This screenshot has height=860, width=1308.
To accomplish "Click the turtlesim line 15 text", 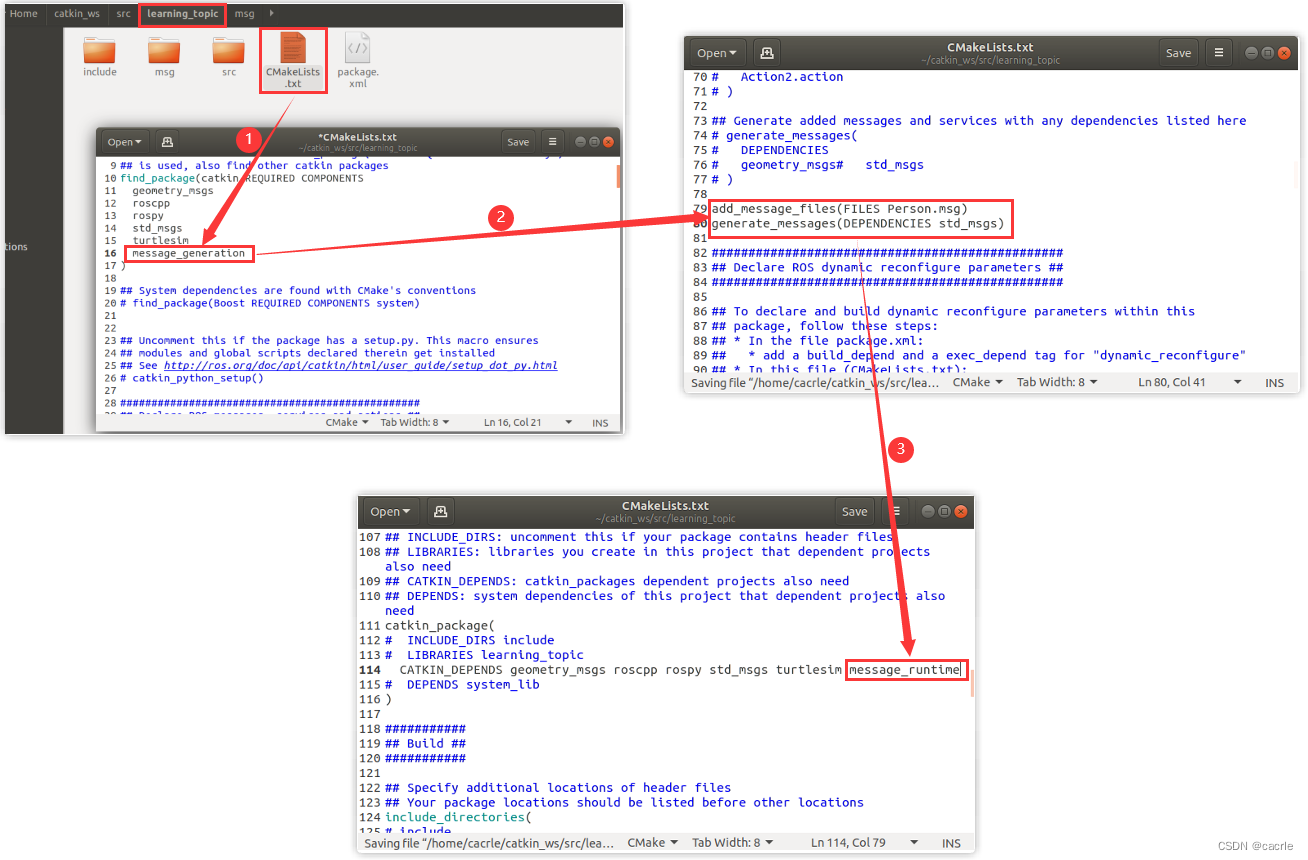I will click(x=160, y=241).
